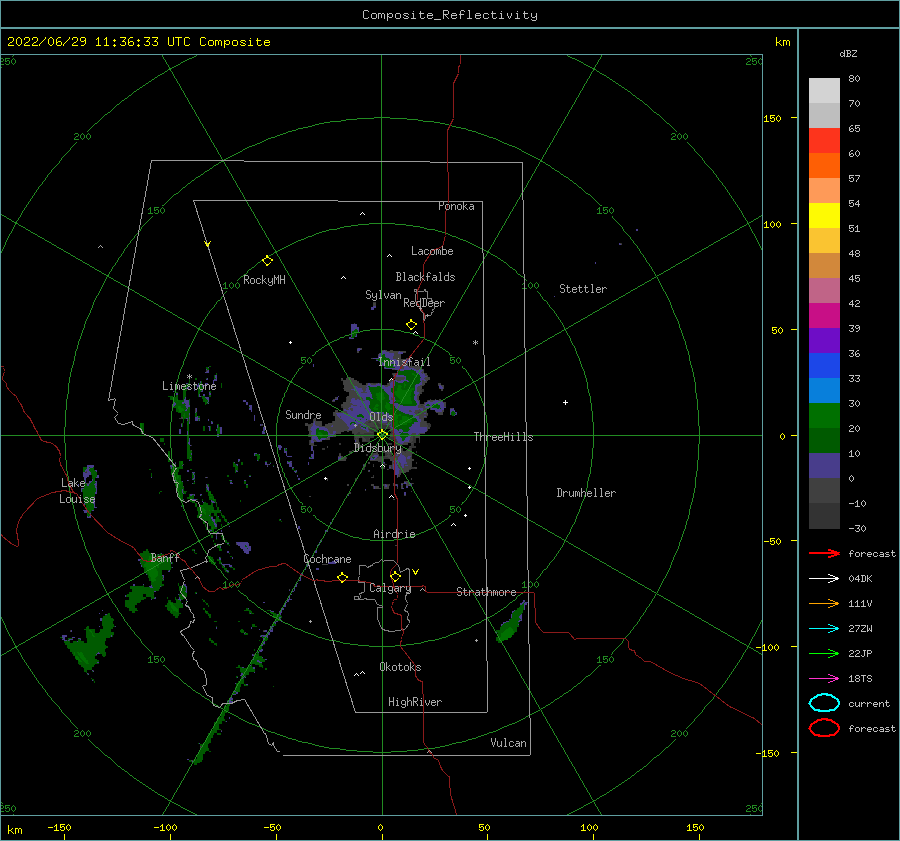
Task: Click the 80 dBZ light gray swatch
Action: [824, 91]
